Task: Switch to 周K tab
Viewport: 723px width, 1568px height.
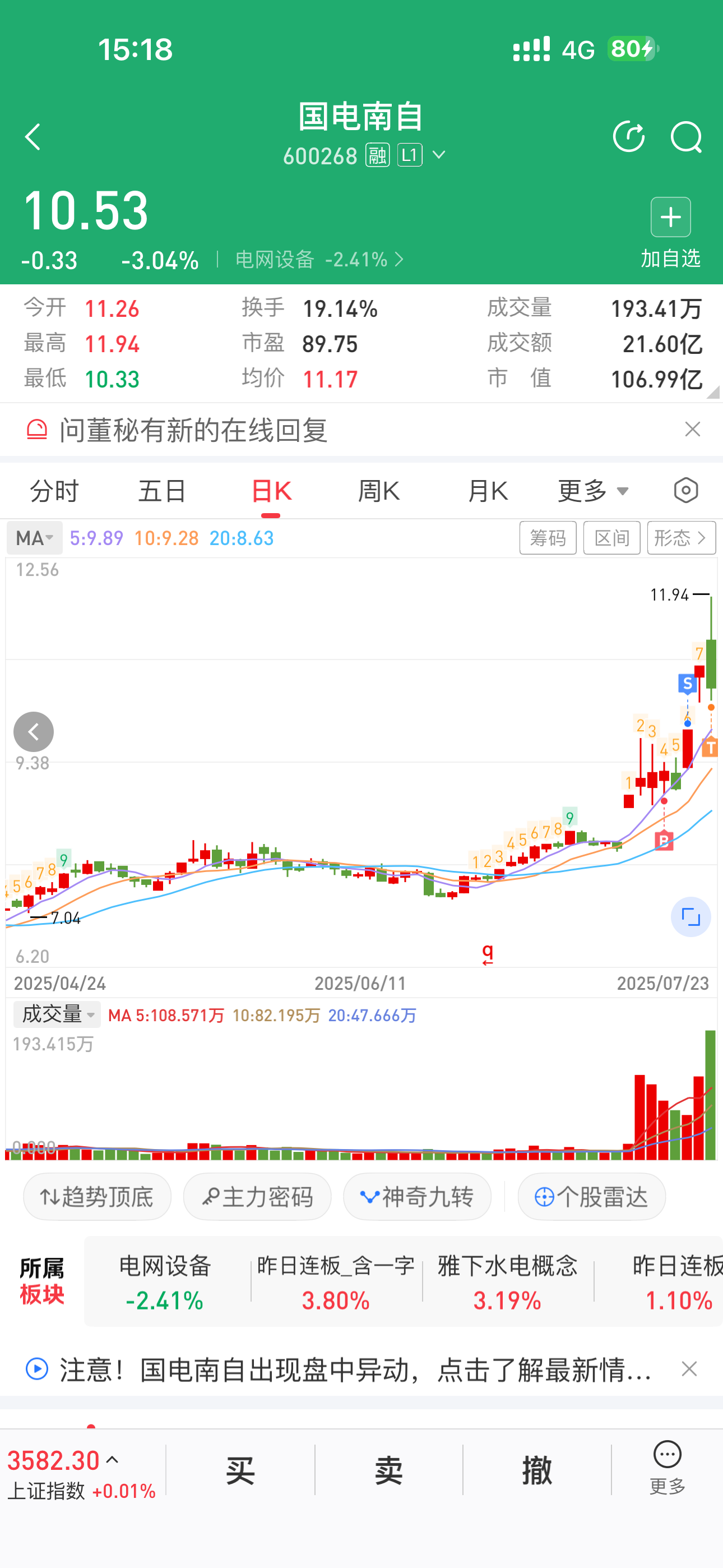Action: pyautogui.click(x=378, y=491)
